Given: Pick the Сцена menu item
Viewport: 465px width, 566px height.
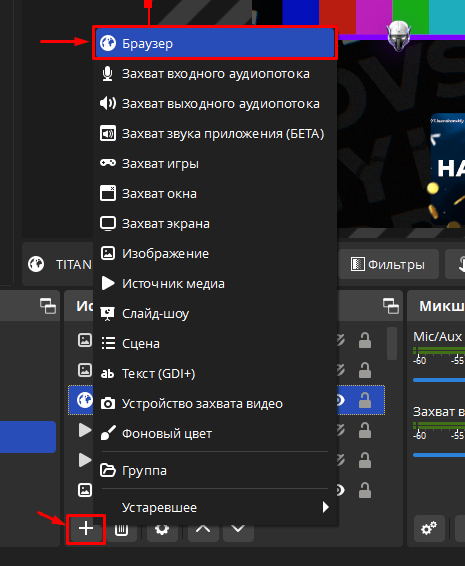Looking at the screenshot, I should tap(215, 343).
